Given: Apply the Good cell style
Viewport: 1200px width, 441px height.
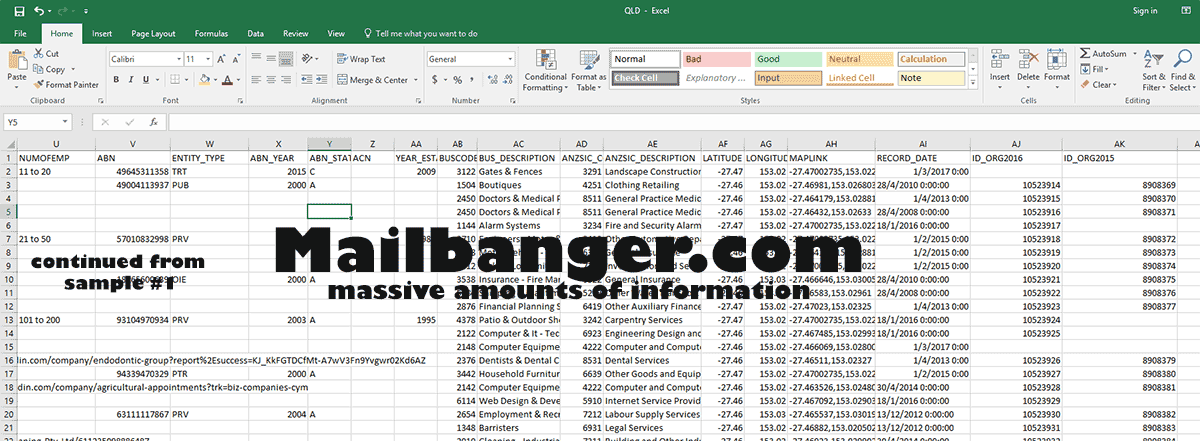Looking at the screenshot, I should [x=788, y=59].
